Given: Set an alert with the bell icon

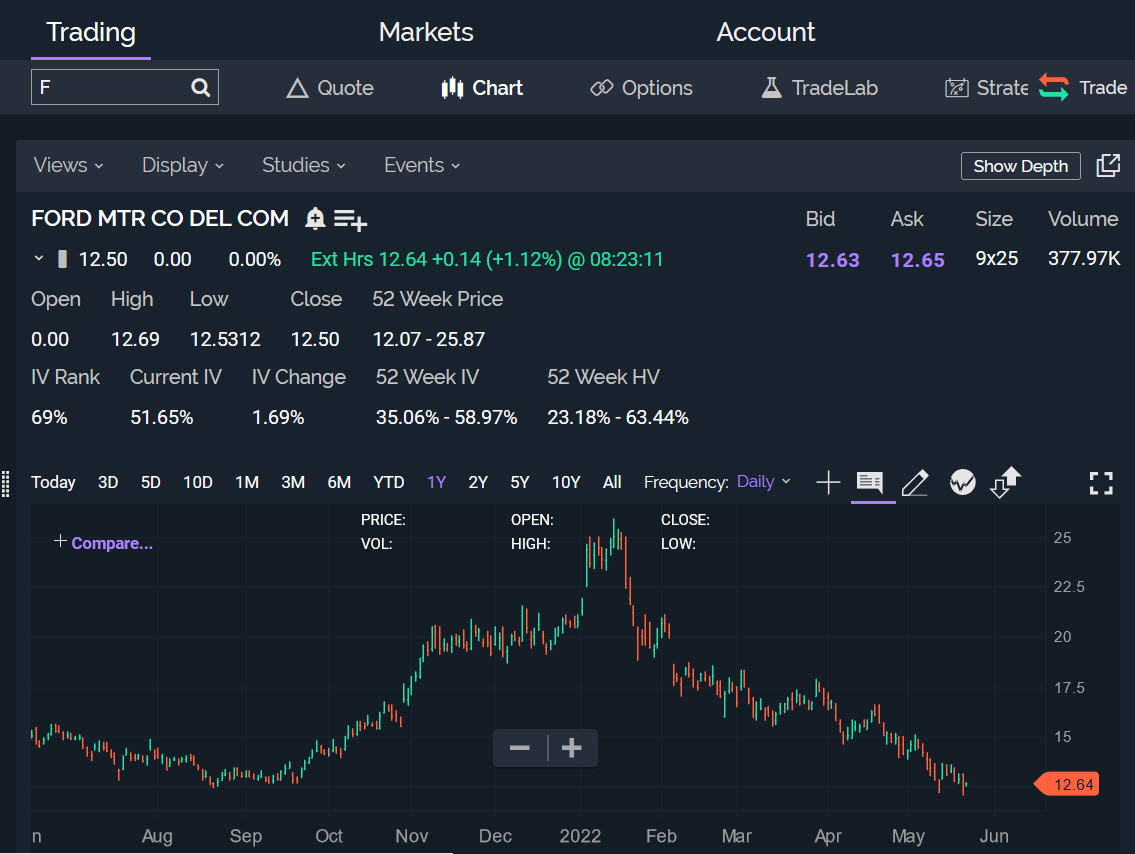Looking at the screenshot, I should [x=316, y=219].
